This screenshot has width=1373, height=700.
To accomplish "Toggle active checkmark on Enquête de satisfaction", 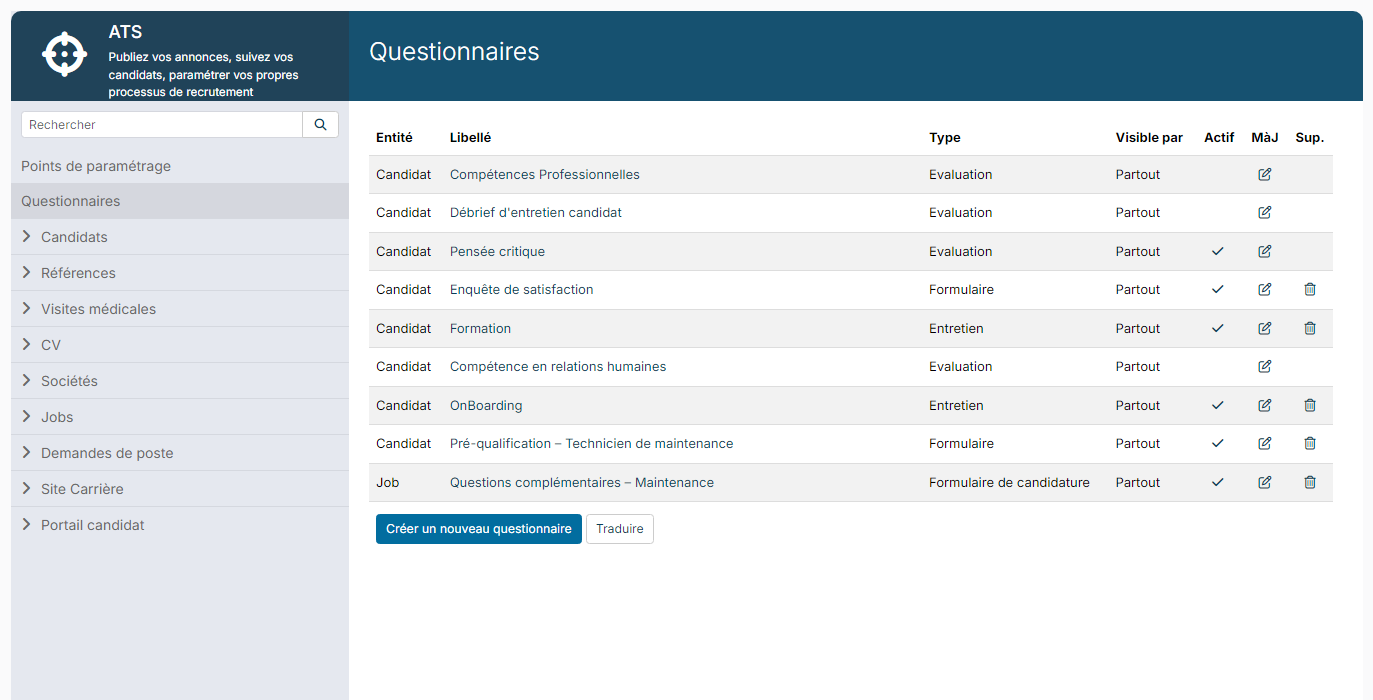I will pos(1217,290).
